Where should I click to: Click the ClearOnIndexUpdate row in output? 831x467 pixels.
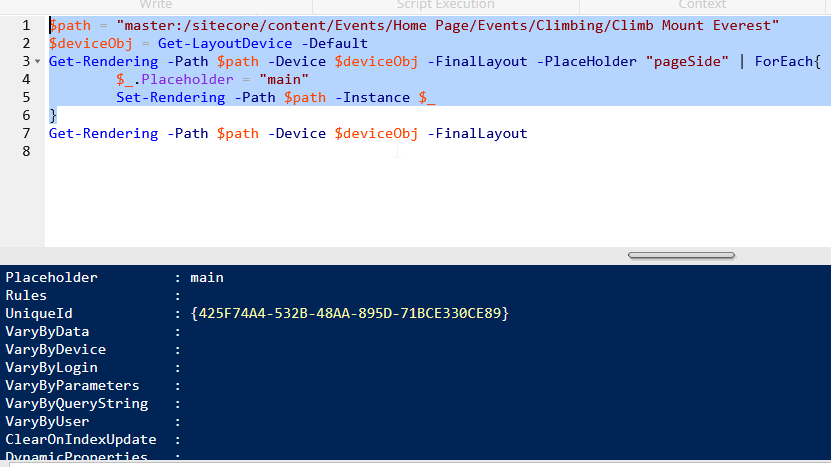point(93,439)
